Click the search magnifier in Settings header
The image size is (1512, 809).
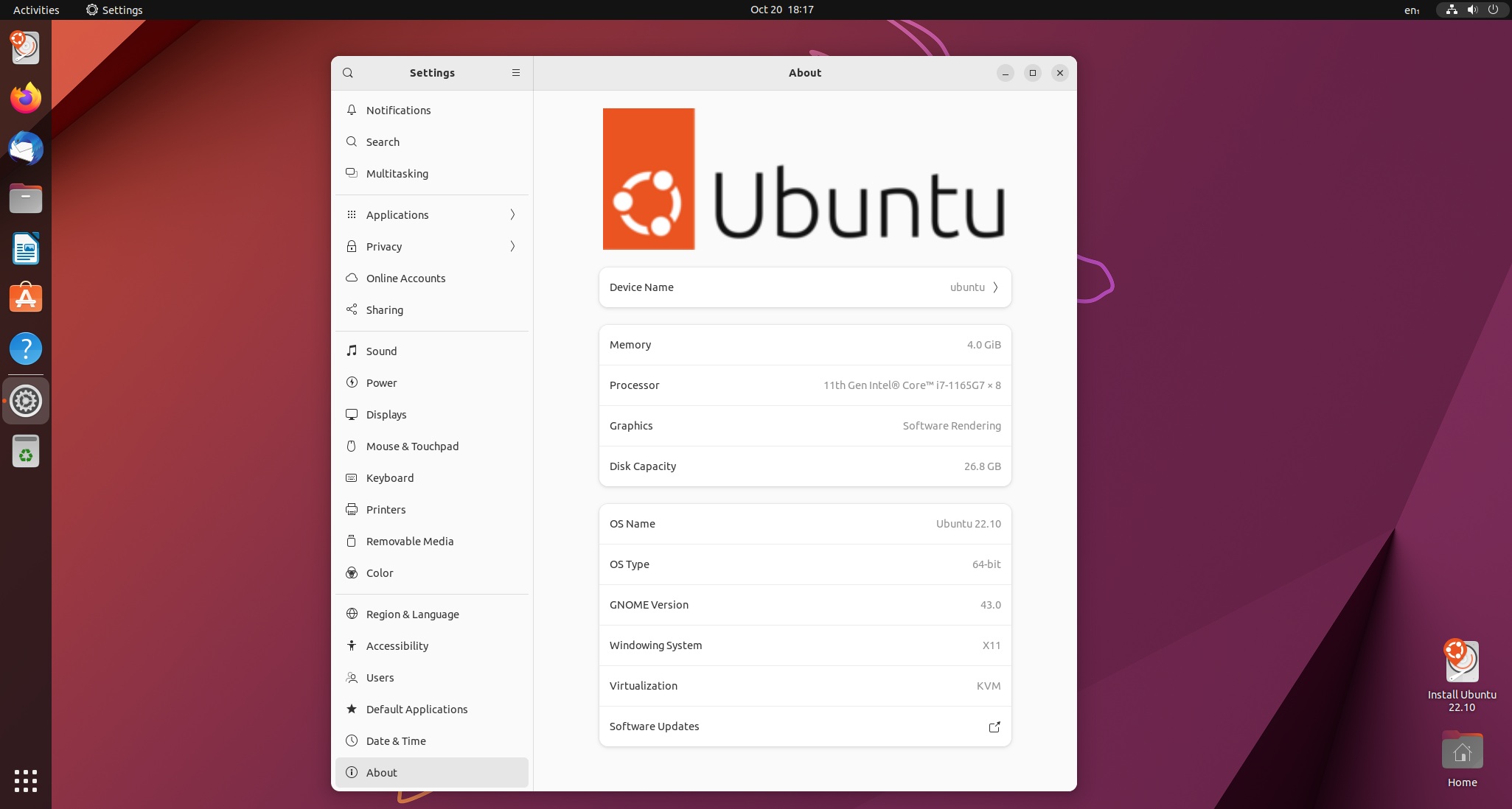click(347, 72)
